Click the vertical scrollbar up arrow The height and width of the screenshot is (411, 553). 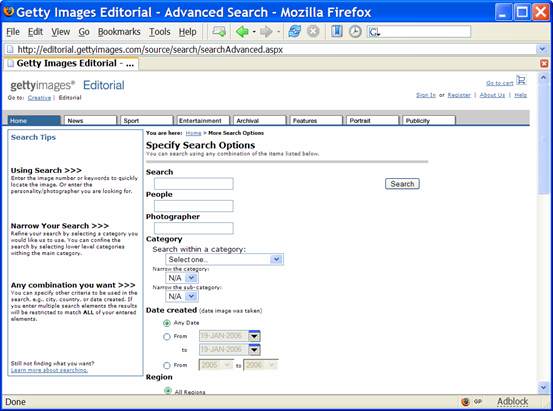(543, 77)
